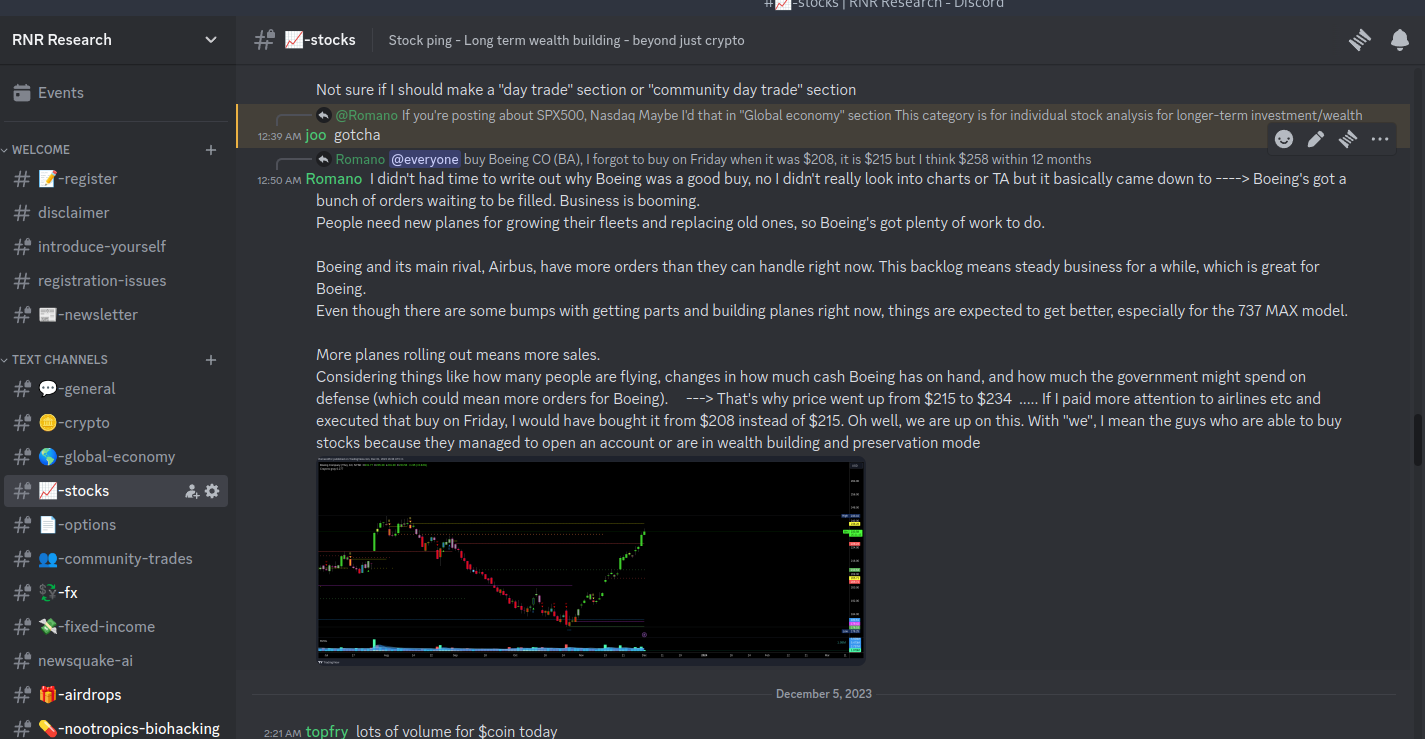This screenshot has width=1425, height=739.
Task: Open the disclaimer channel
Action: pyautogui.click(x=116, y=213)
